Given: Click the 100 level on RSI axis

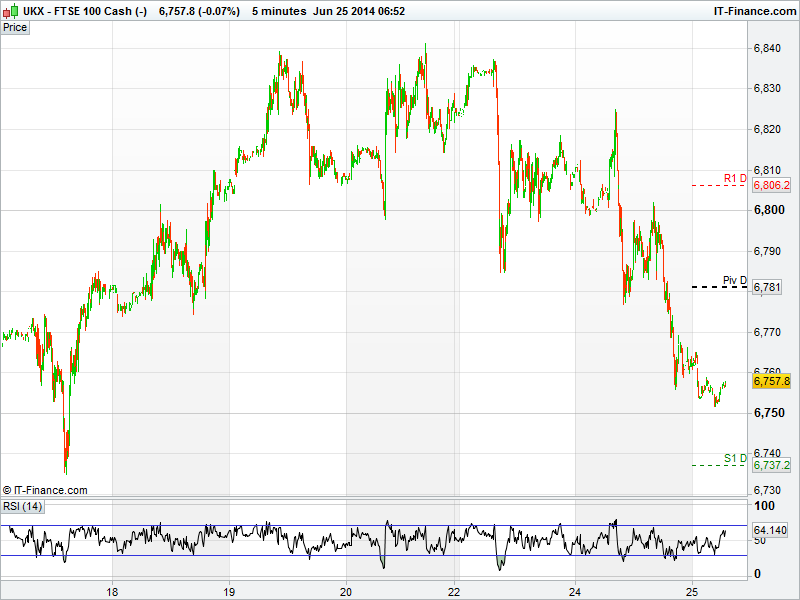Looking at the screenshot, I should 762,508.
